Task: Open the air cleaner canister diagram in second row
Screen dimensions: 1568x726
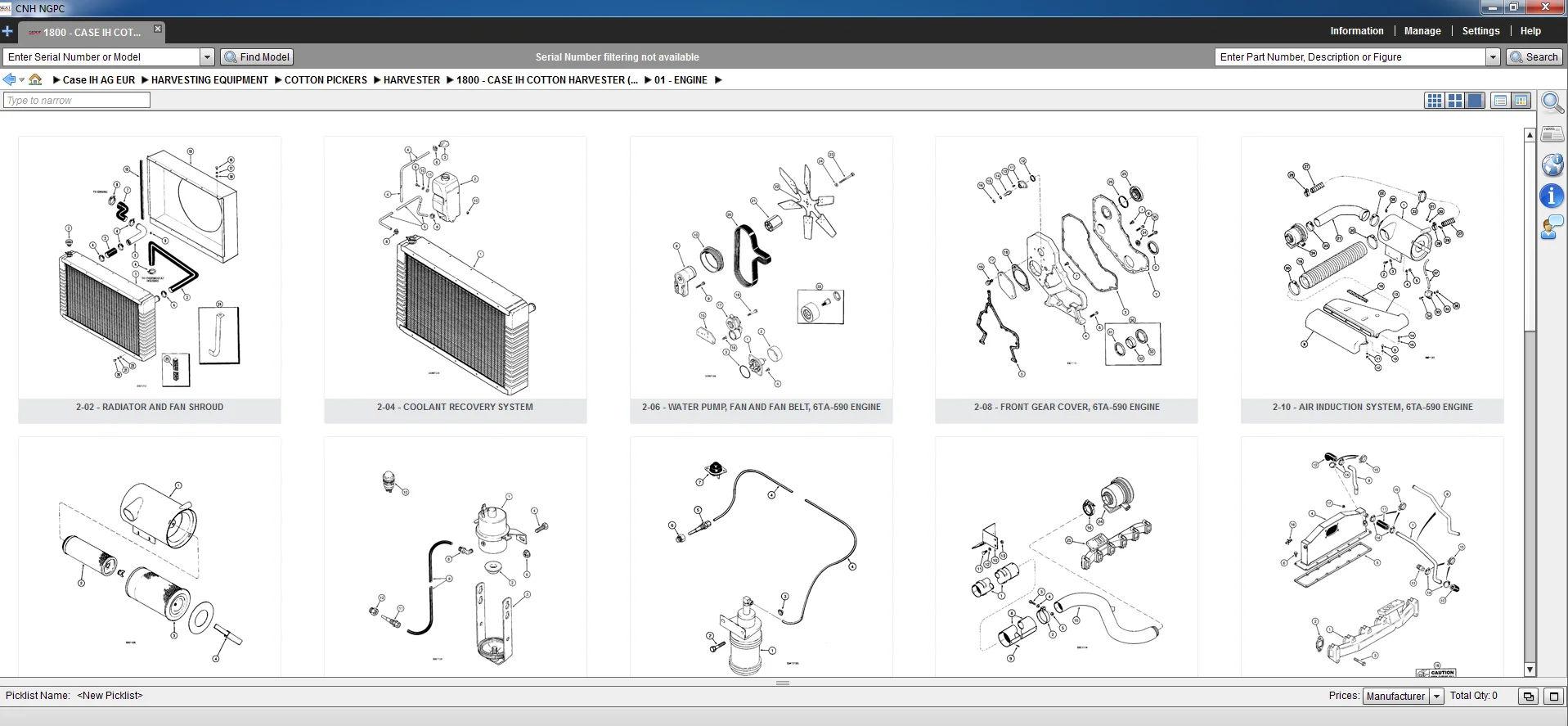Action: tap(150, 557)
